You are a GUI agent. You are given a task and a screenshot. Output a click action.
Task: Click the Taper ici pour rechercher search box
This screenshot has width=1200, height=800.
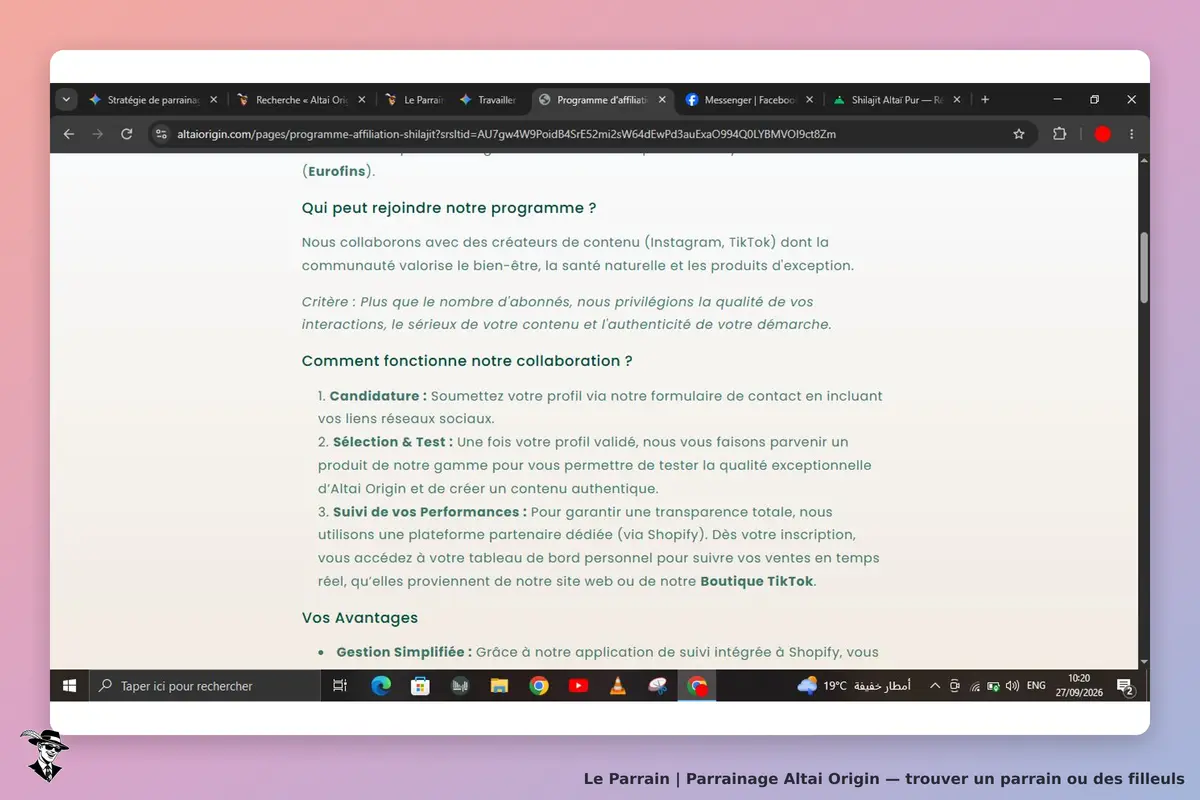pyautogui.click(x=205, y=686)
